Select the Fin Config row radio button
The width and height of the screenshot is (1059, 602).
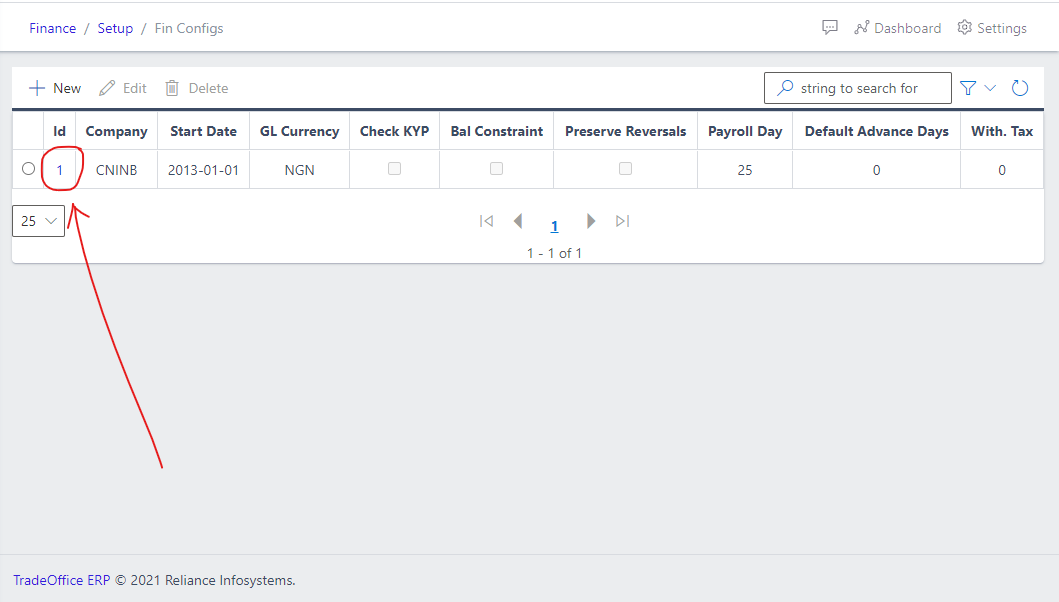tap(28, 168)
